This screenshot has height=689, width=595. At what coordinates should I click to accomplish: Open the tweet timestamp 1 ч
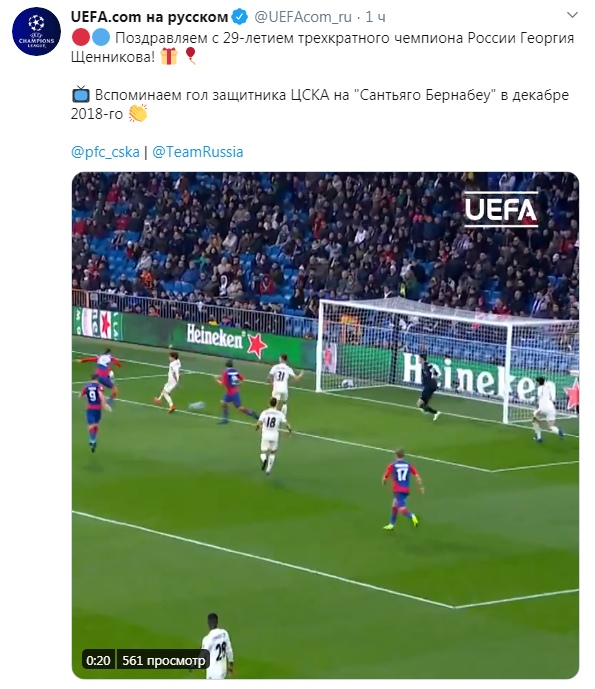[x=375, y=17]
